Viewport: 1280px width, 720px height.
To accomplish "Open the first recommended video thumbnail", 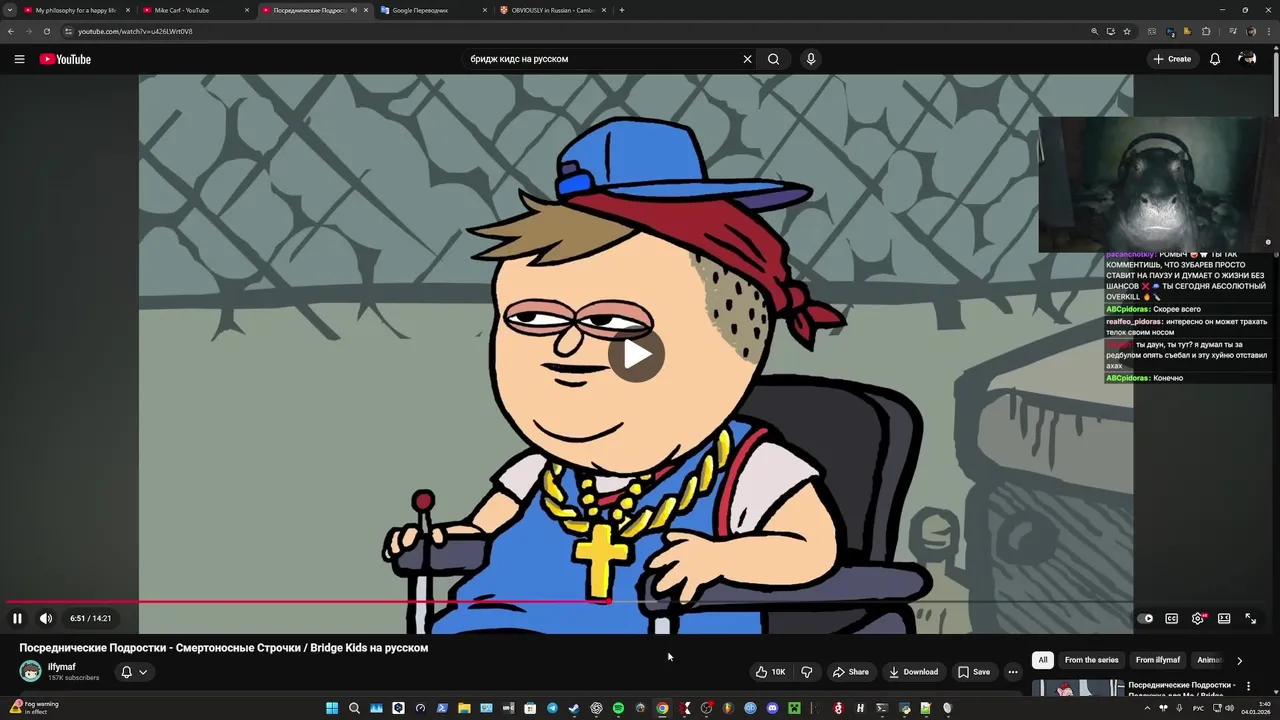I will [x=1078, y=688].
